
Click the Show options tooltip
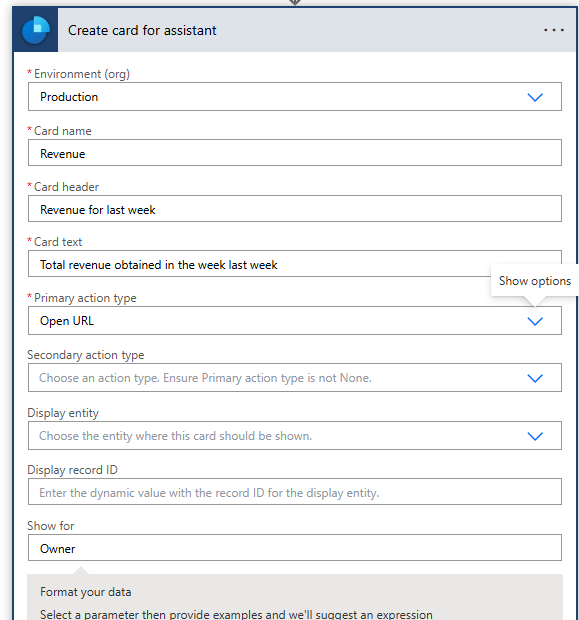tap(535, 281)
